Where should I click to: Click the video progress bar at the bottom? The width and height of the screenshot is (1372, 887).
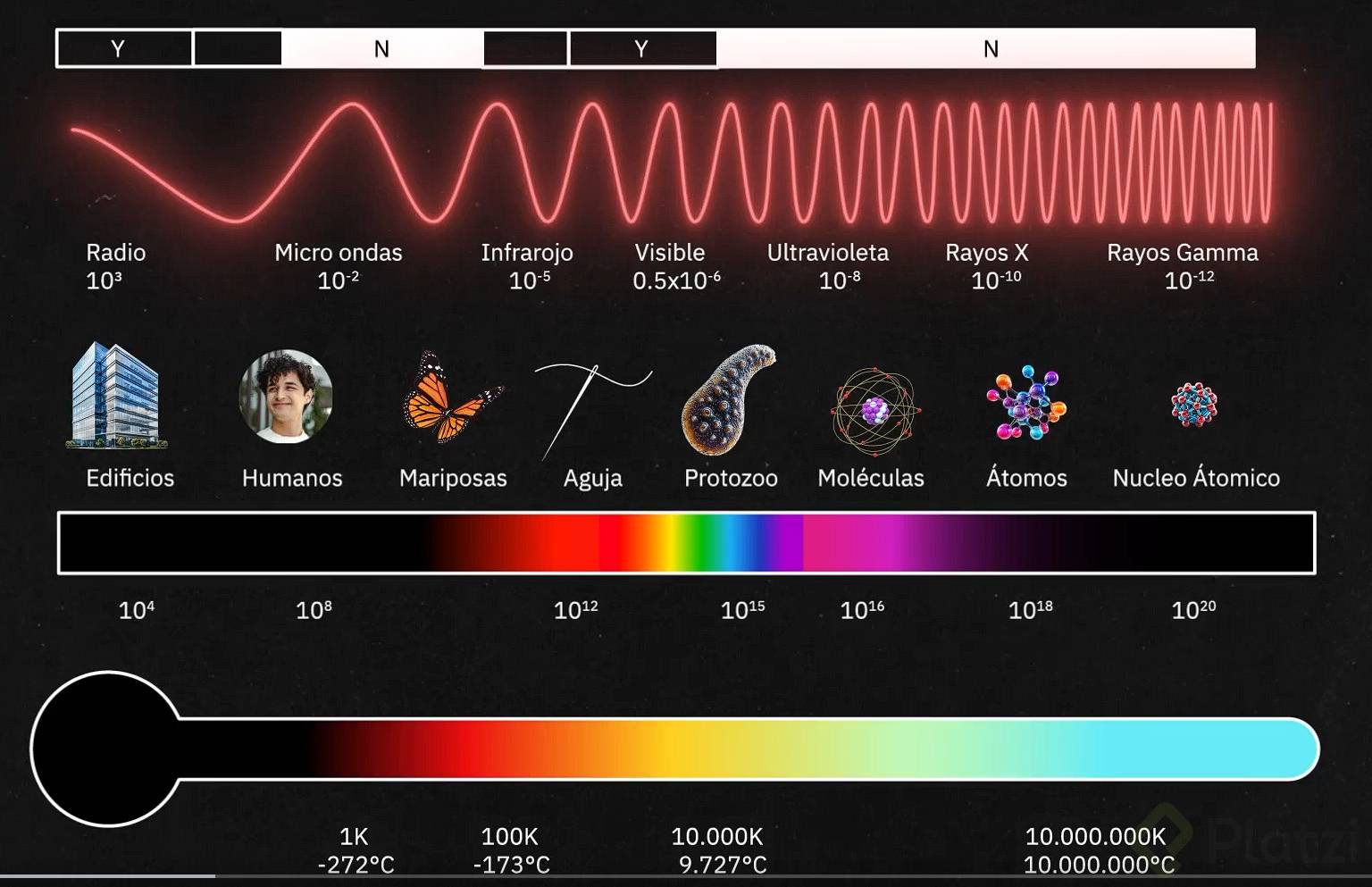(x=686, y=876)
